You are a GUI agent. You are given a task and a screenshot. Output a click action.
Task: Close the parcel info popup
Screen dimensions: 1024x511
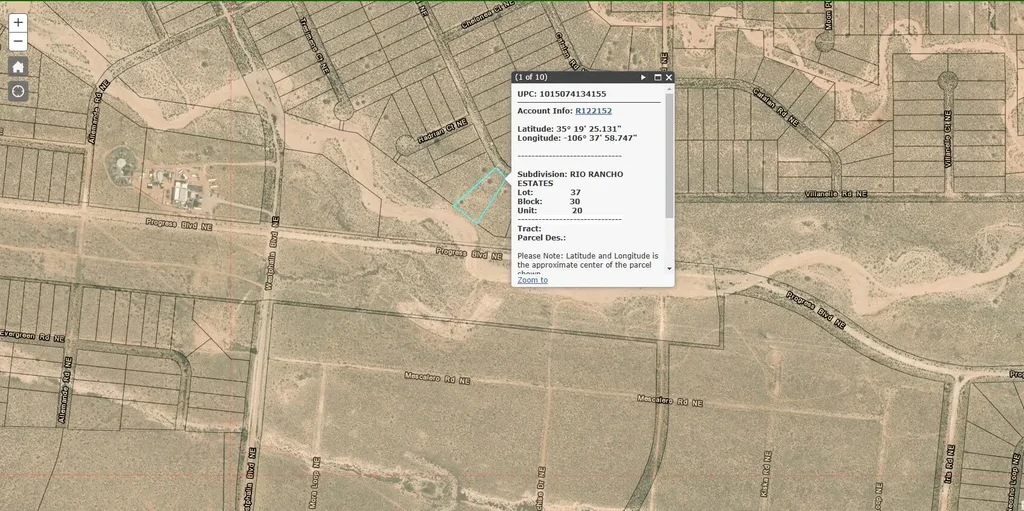pos(669,77)
